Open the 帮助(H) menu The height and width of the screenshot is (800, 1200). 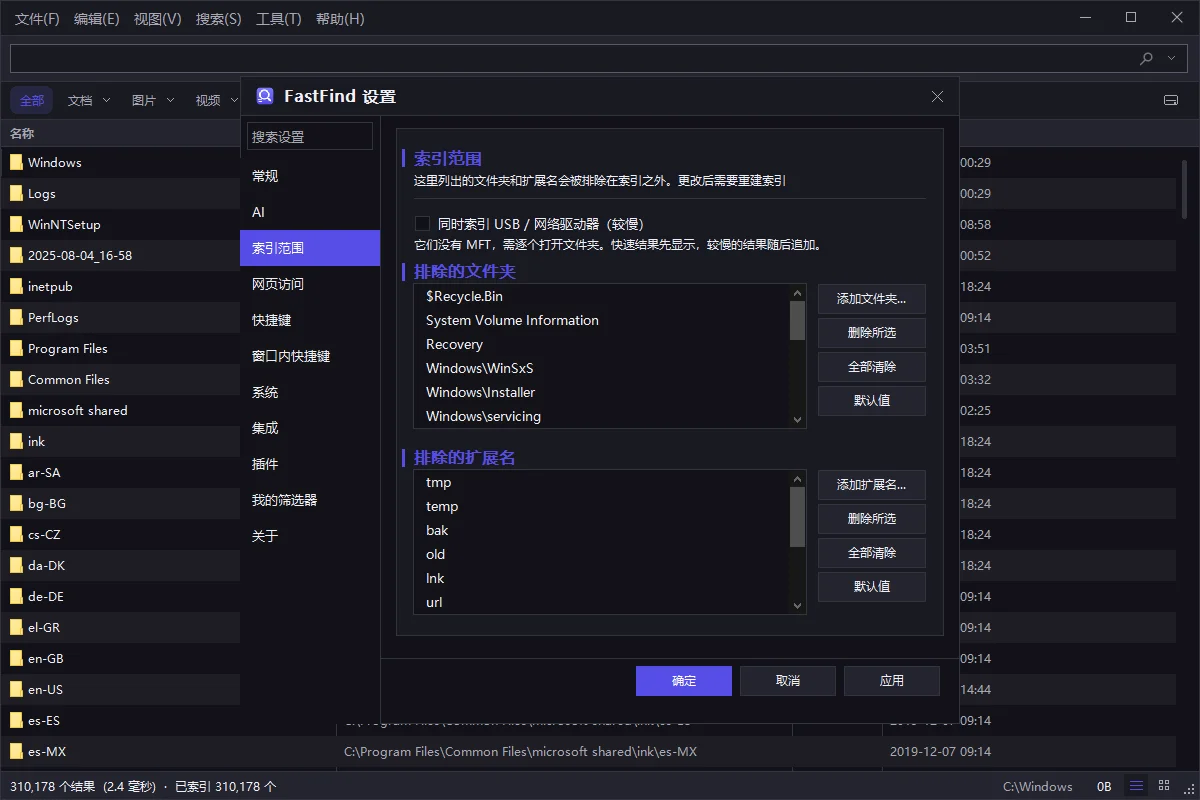pos(340,19)
